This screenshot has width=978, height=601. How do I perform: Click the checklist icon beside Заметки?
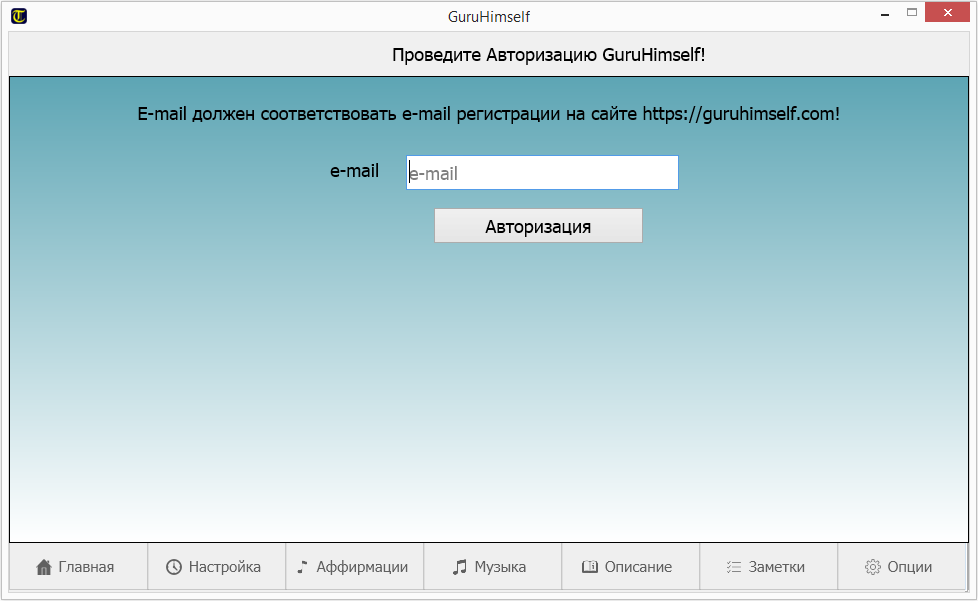734,567
